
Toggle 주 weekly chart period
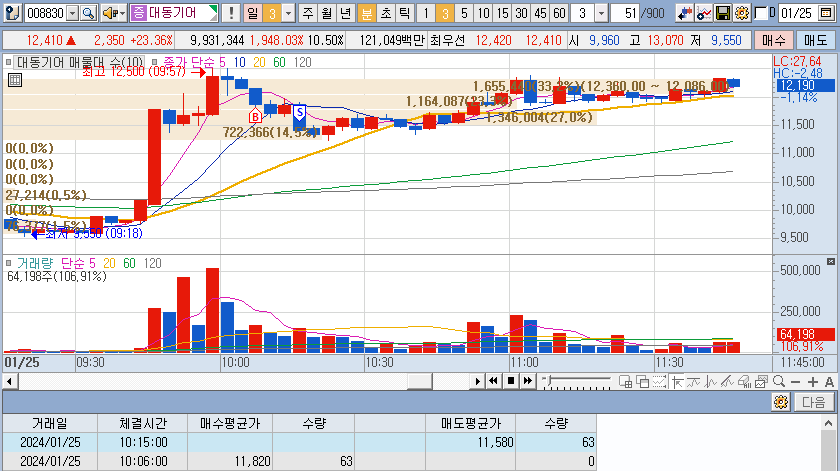coord(308,13)
